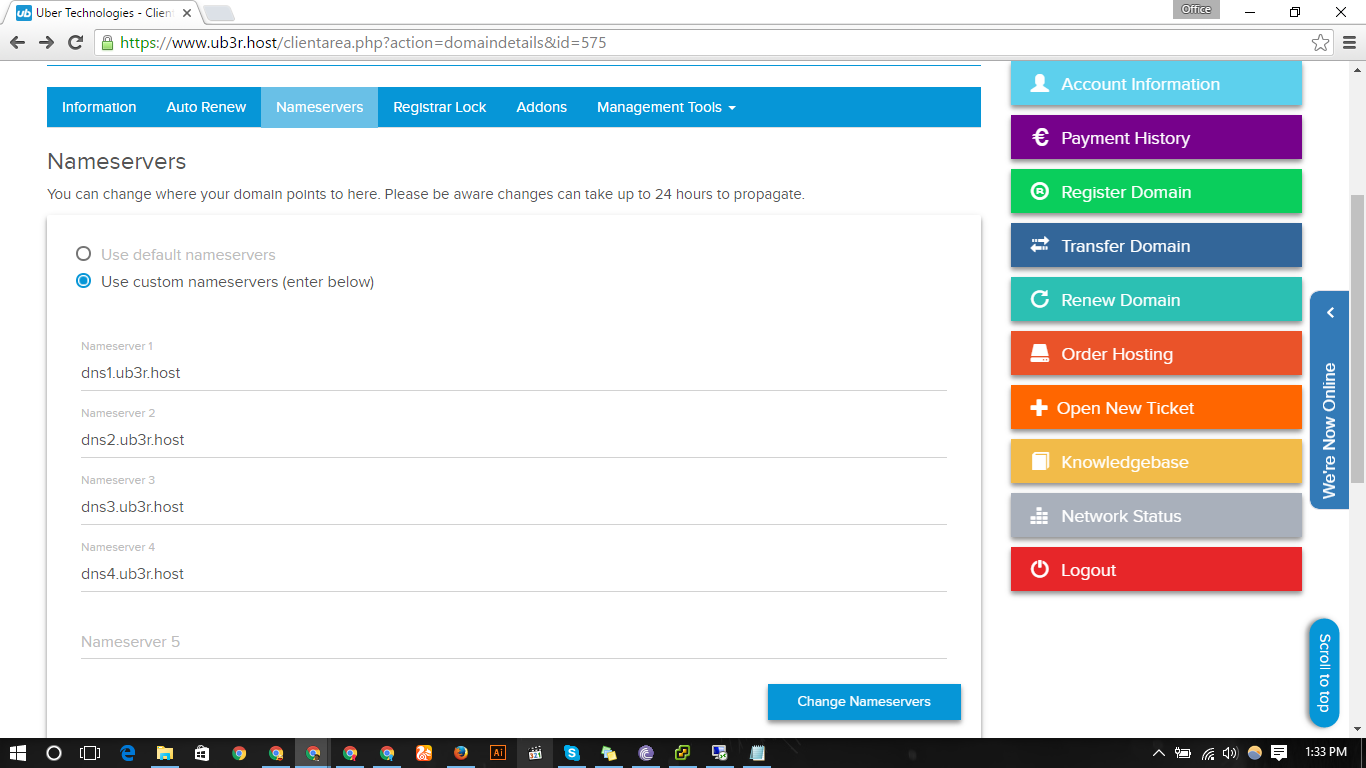Go back to the previous page
Viewport: 1366px width, 768px height.
click(x=17, y=43)
